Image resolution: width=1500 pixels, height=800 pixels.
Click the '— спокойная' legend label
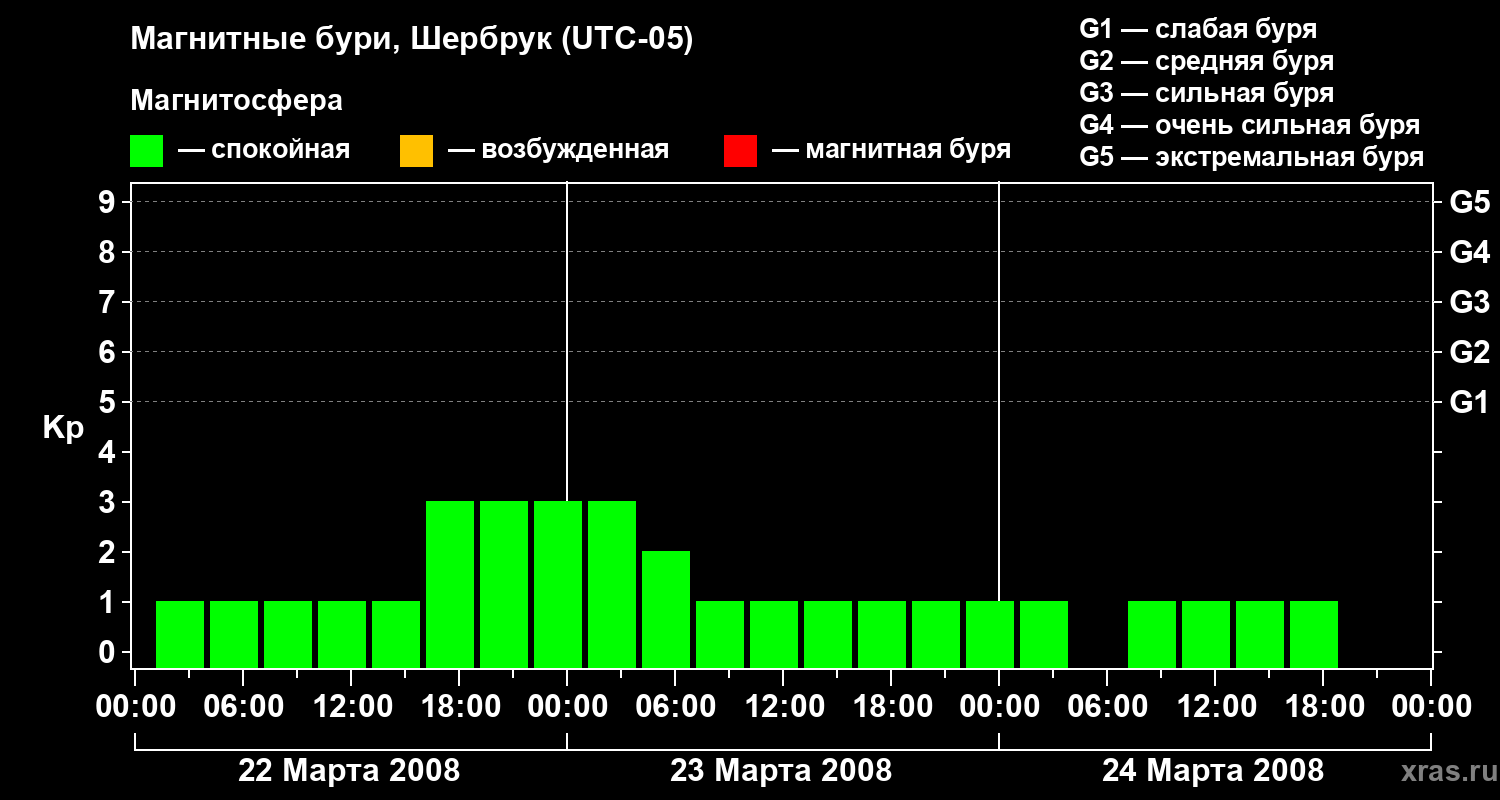tap(264, 150)
